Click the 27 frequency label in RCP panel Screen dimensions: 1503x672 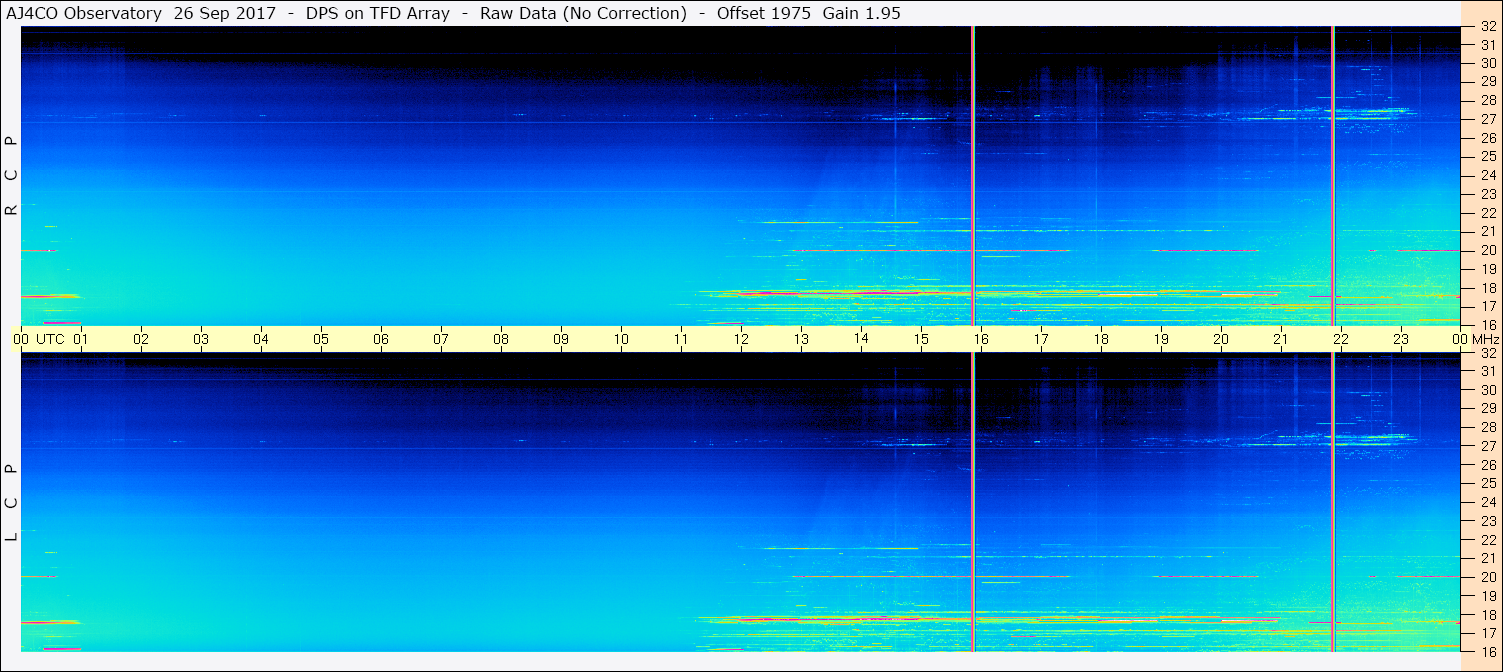(x=1487, y=119)
